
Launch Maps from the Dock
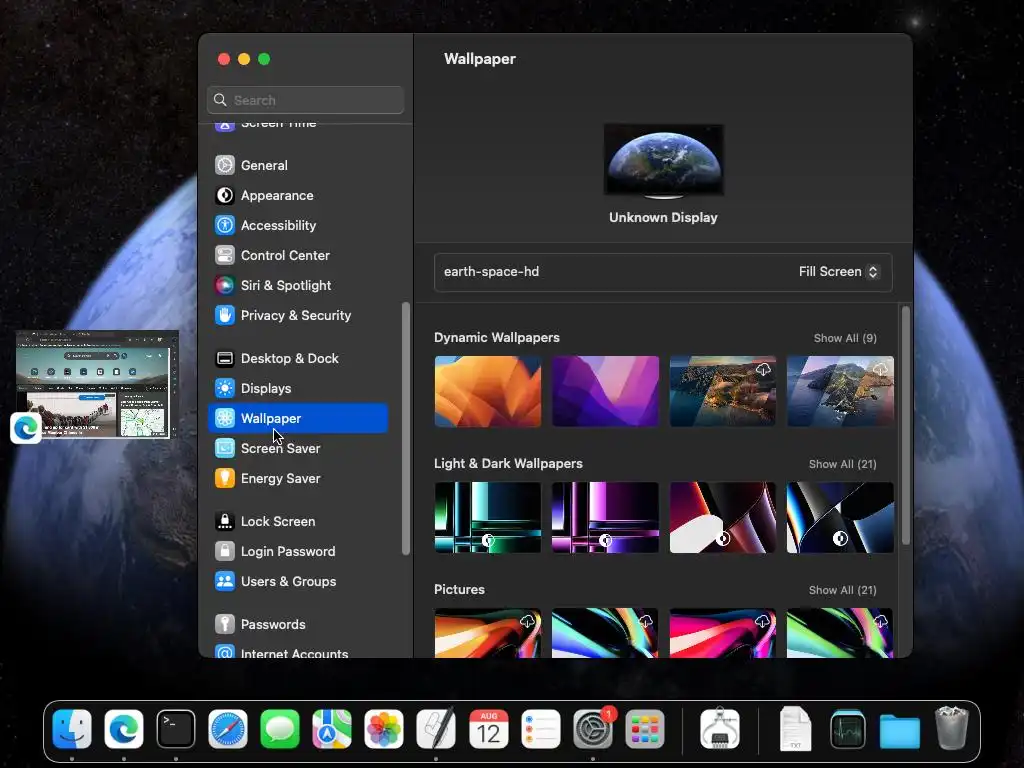332,729
